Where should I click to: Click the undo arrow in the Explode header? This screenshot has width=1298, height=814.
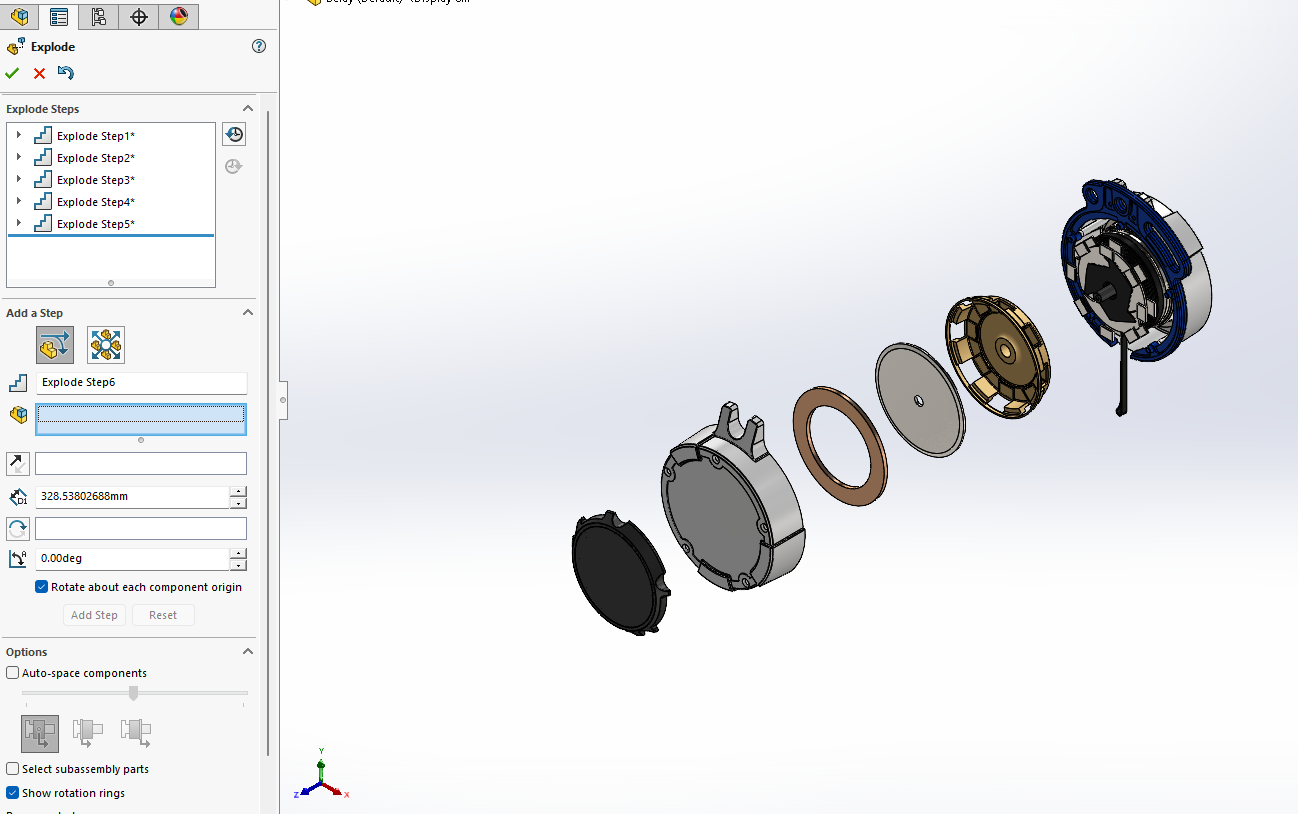tap(65, 72)
